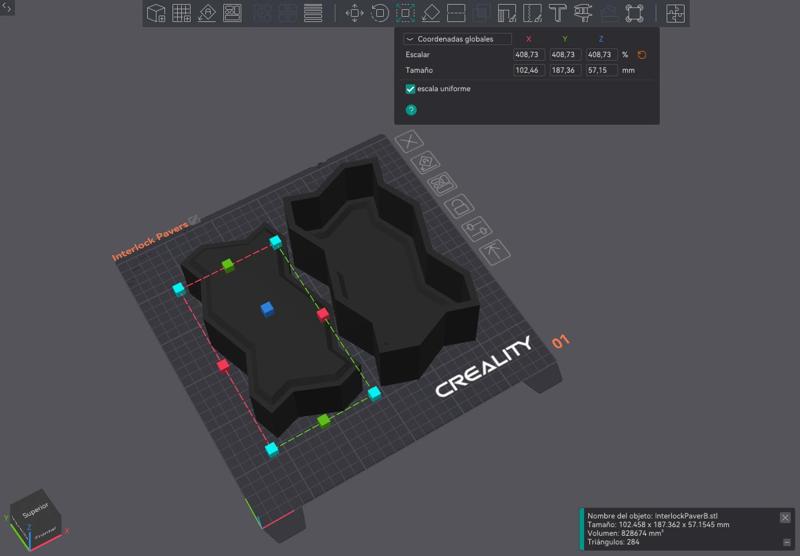Image resolution: width=800 pixels, height=556 pixels.
Task: Click the frame-corners toolbar icon
Action: (x=634, y=13)
